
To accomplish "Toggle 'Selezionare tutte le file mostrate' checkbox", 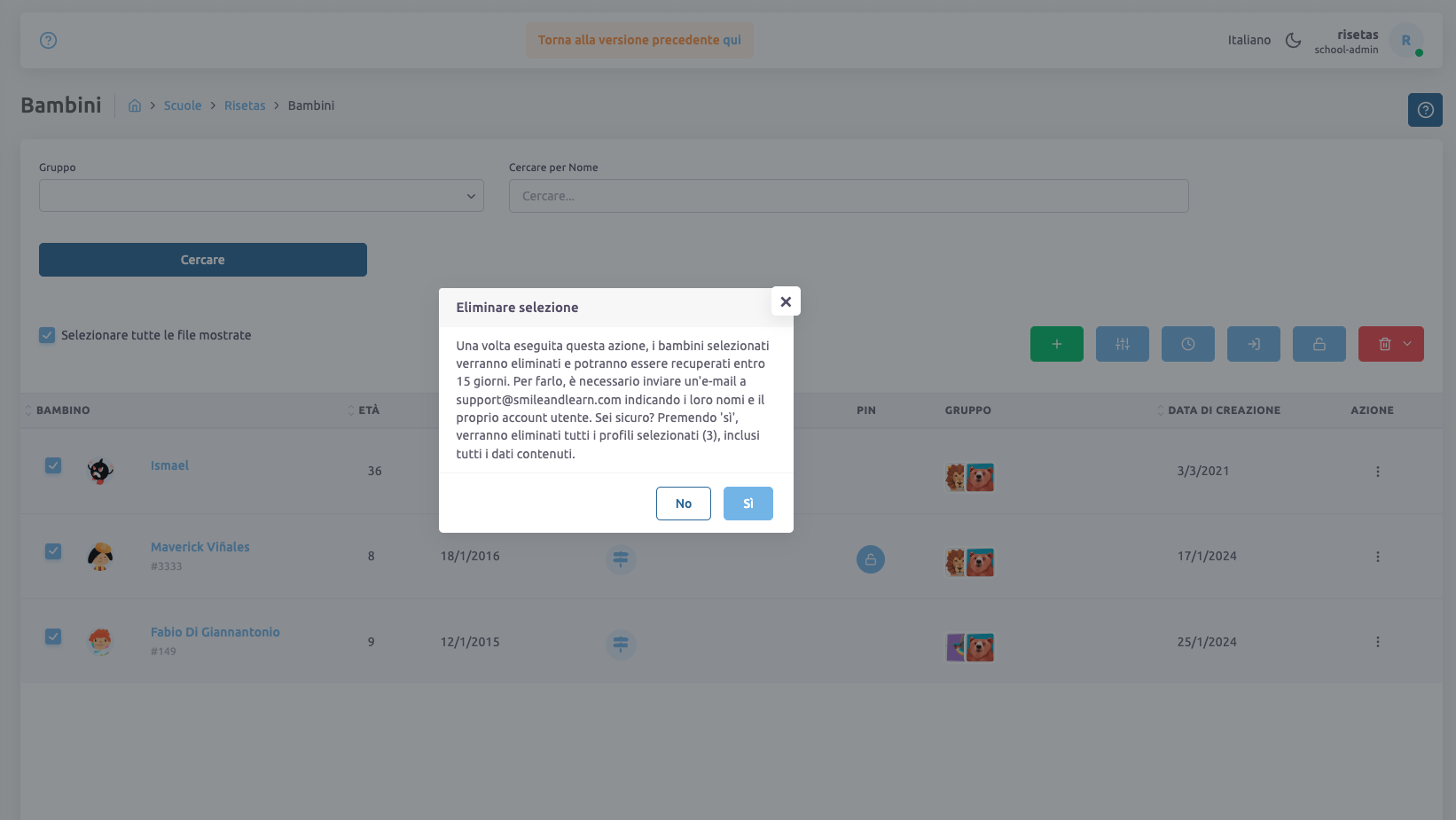I will [x=47, y=335].
